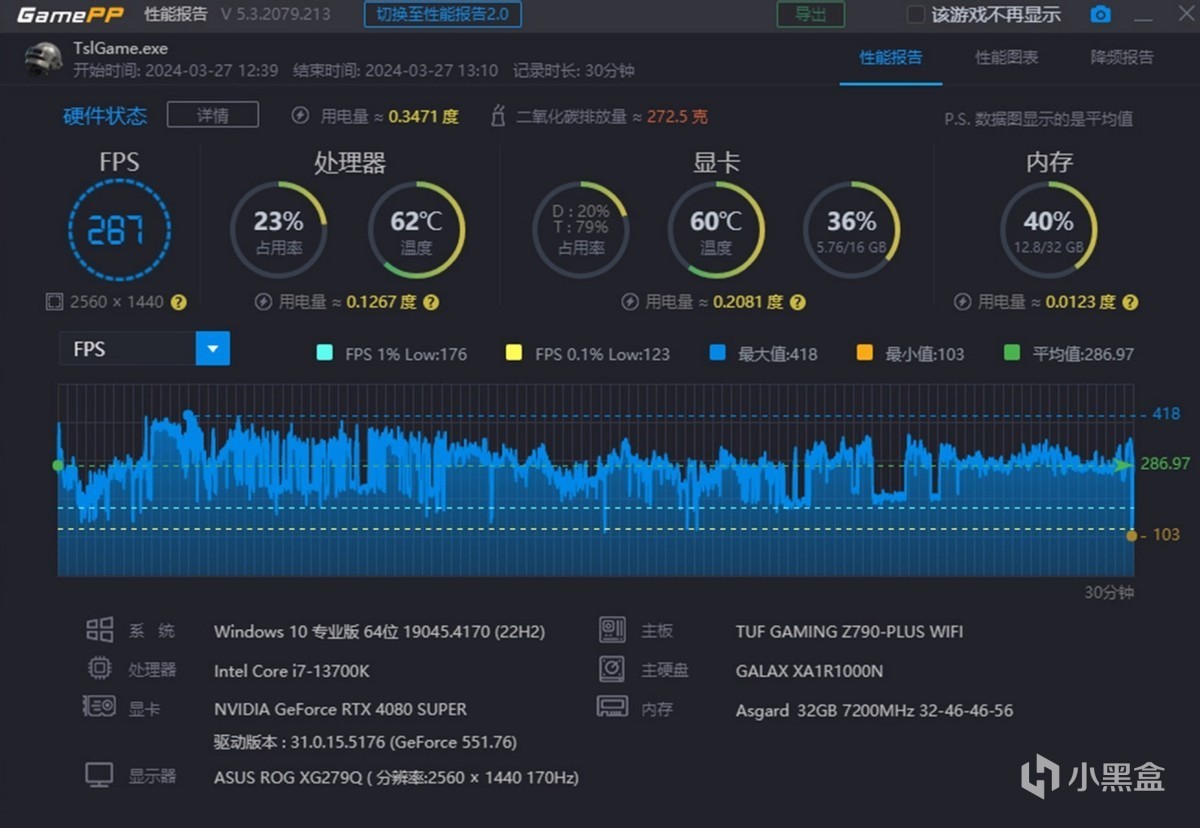The height and width of the screenshot is (828, 1200).
Task: Click the PUBG game avatar icon
Action: click(43, 59)
